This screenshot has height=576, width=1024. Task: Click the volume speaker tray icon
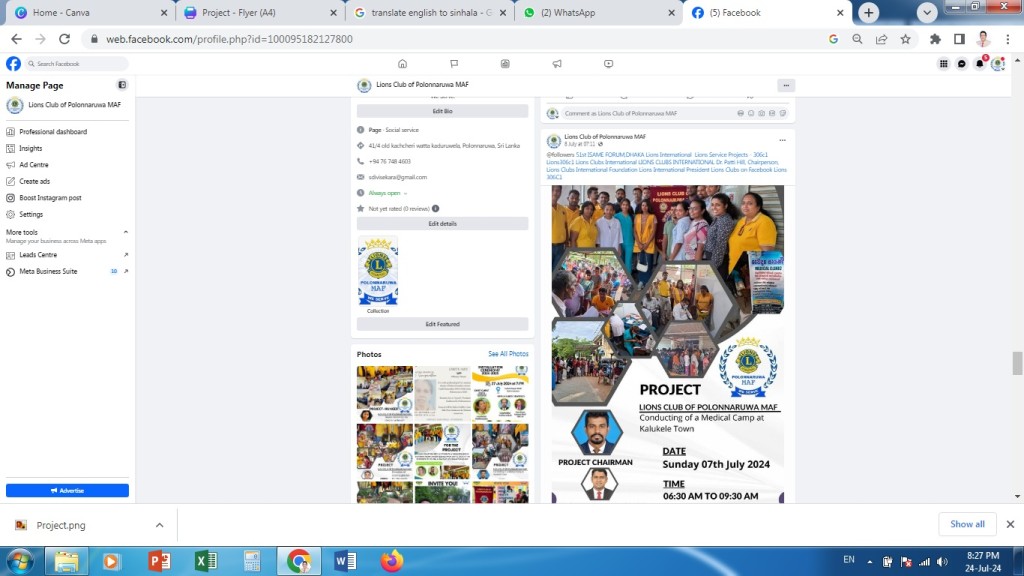click(x=942, y=562)
